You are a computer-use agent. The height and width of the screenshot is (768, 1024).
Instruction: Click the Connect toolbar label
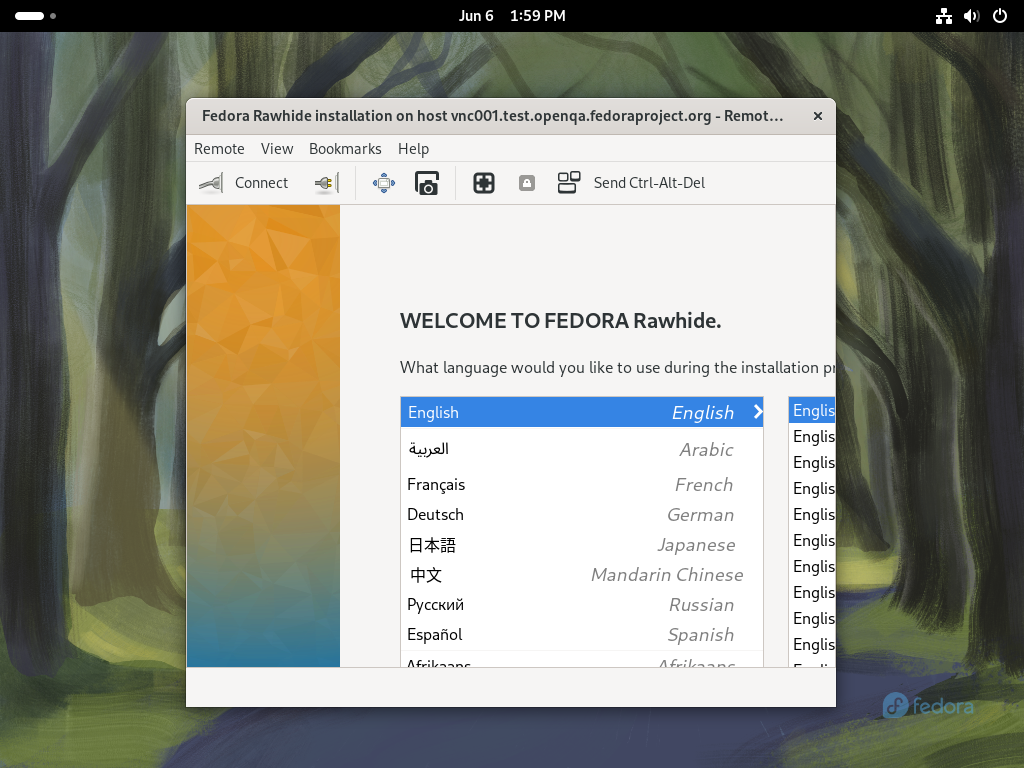pyautogui.click(x=261, y=183)
